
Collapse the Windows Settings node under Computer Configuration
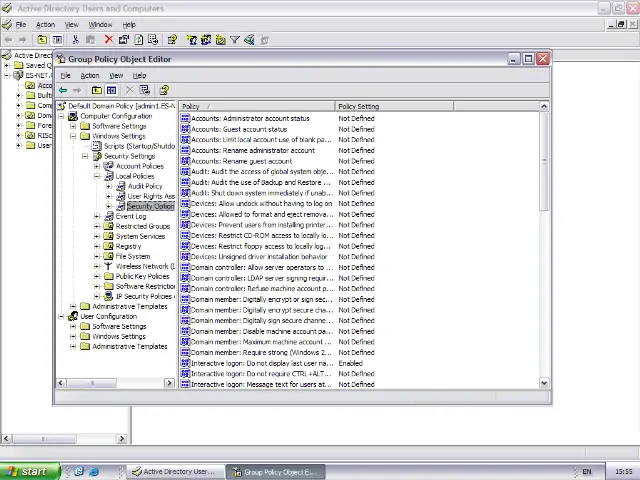pos(73,136)
